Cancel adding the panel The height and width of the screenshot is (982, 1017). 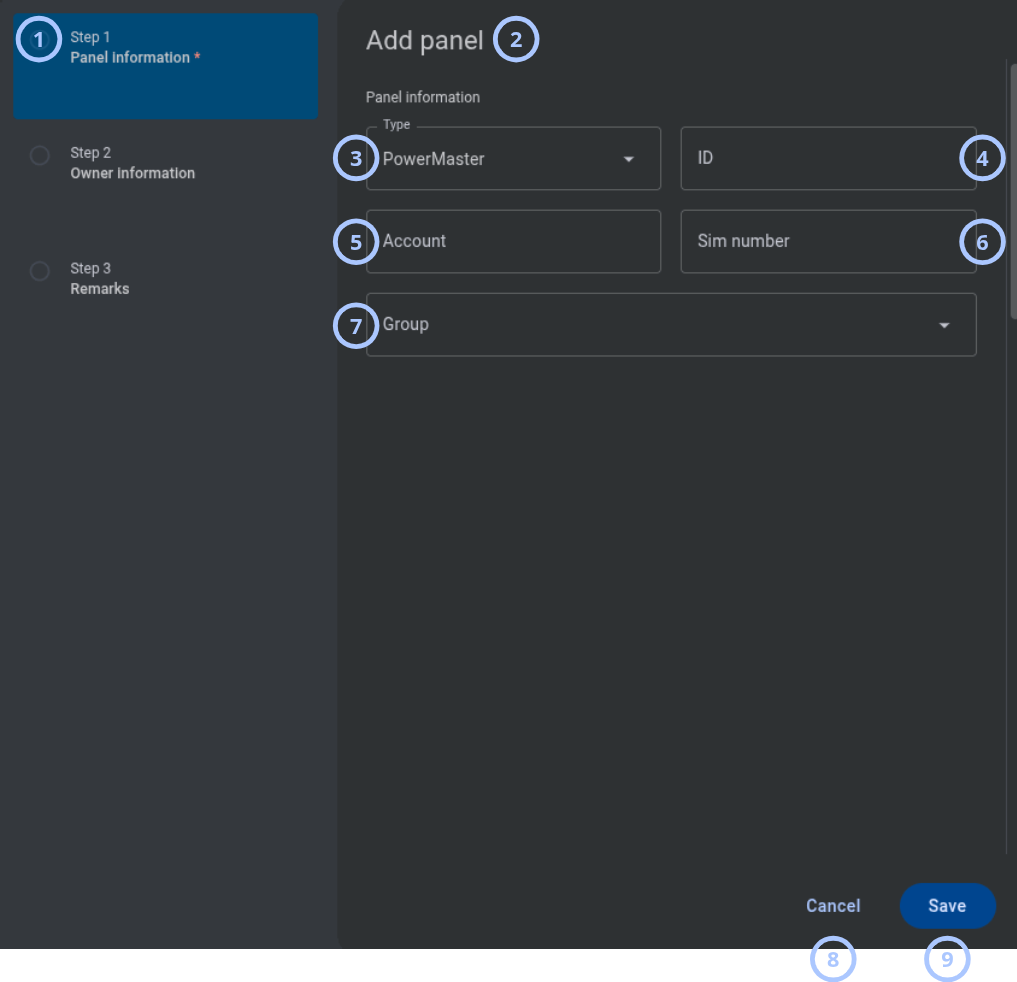(x=833, y=905)
